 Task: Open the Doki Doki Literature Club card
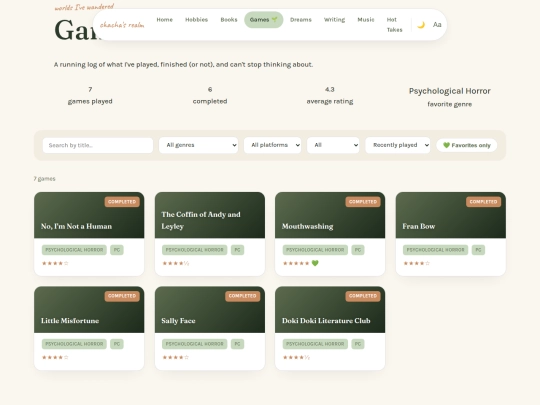[x=330, y=328]
